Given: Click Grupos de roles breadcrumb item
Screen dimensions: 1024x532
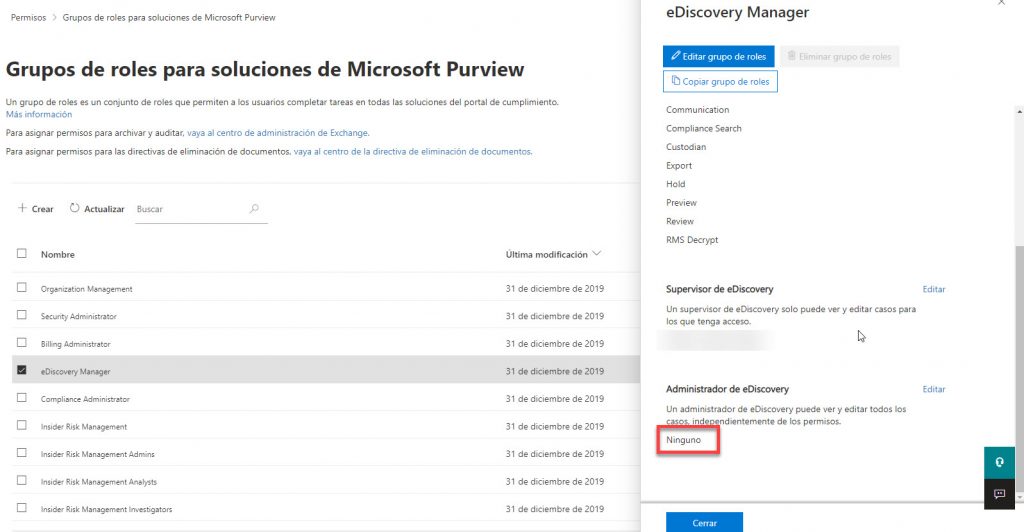Looking at the screenshot, I should (169, 18).
